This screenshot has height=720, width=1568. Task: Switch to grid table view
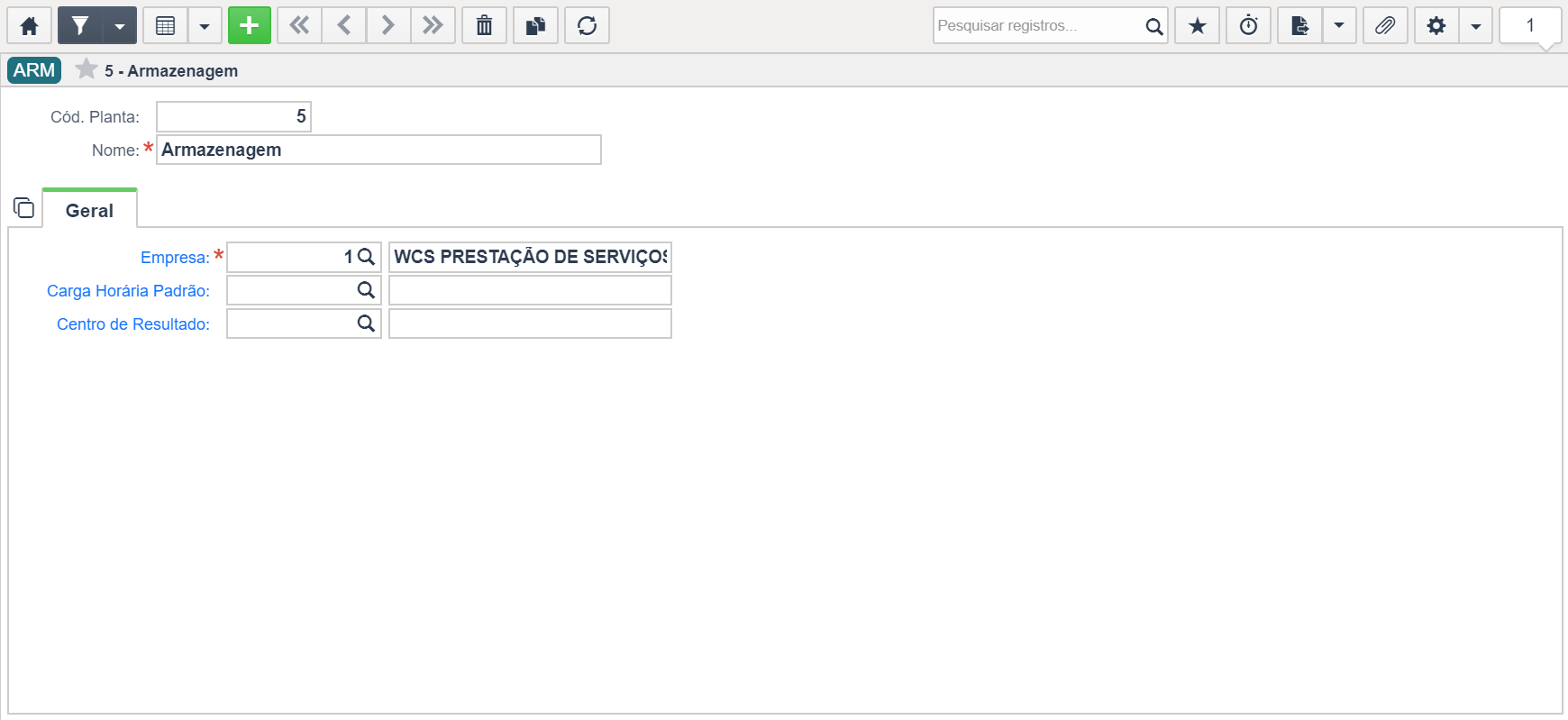click(166, 25)
